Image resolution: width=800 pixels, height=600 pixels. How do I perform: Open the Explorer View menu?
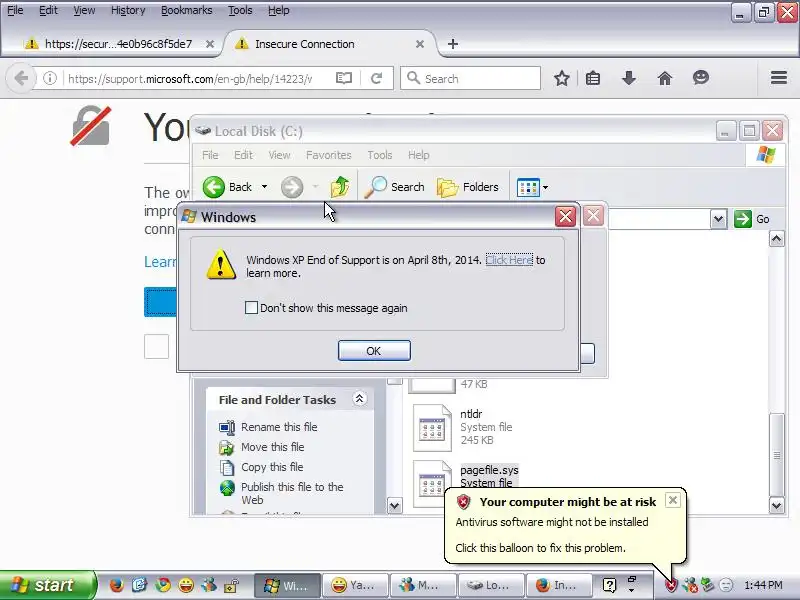pos(280,155)
